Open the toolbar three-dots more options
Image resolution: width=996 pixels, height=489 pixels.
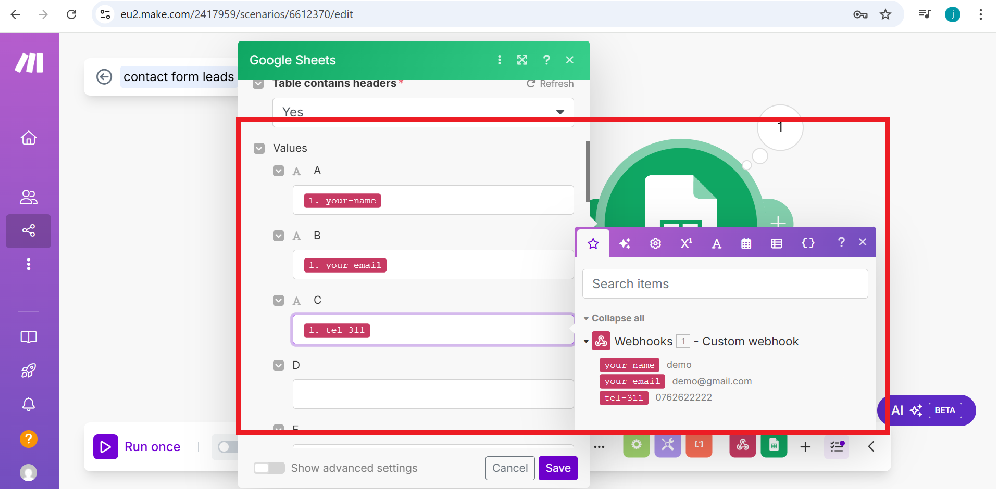pos(598,446)
